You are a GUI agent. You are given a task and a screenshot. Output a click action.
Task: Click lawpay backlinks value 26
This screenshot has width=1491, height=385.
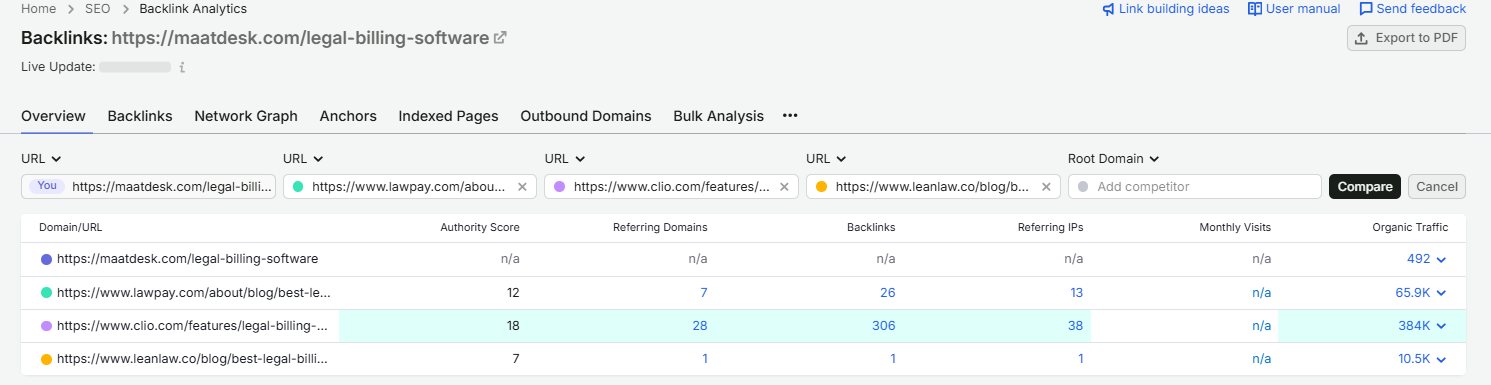(887, 293)
